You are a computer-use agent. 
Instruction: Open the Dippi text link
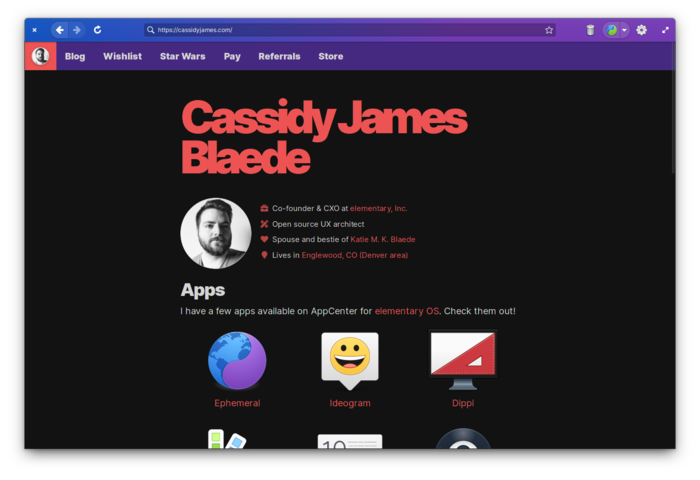coord(462,403)
